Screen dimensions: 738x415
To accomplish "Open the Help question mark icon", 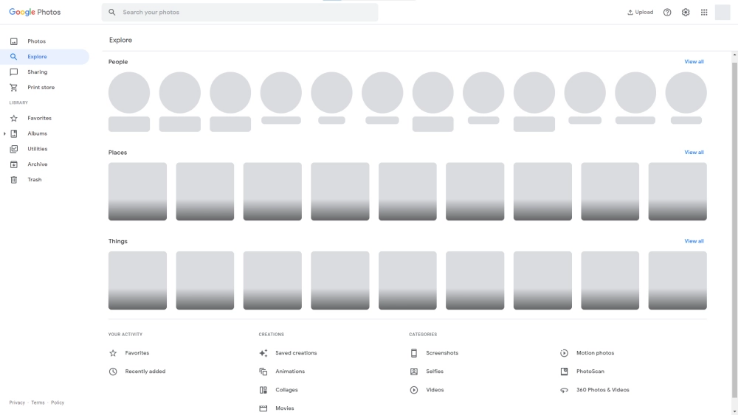I will point(667,12).
